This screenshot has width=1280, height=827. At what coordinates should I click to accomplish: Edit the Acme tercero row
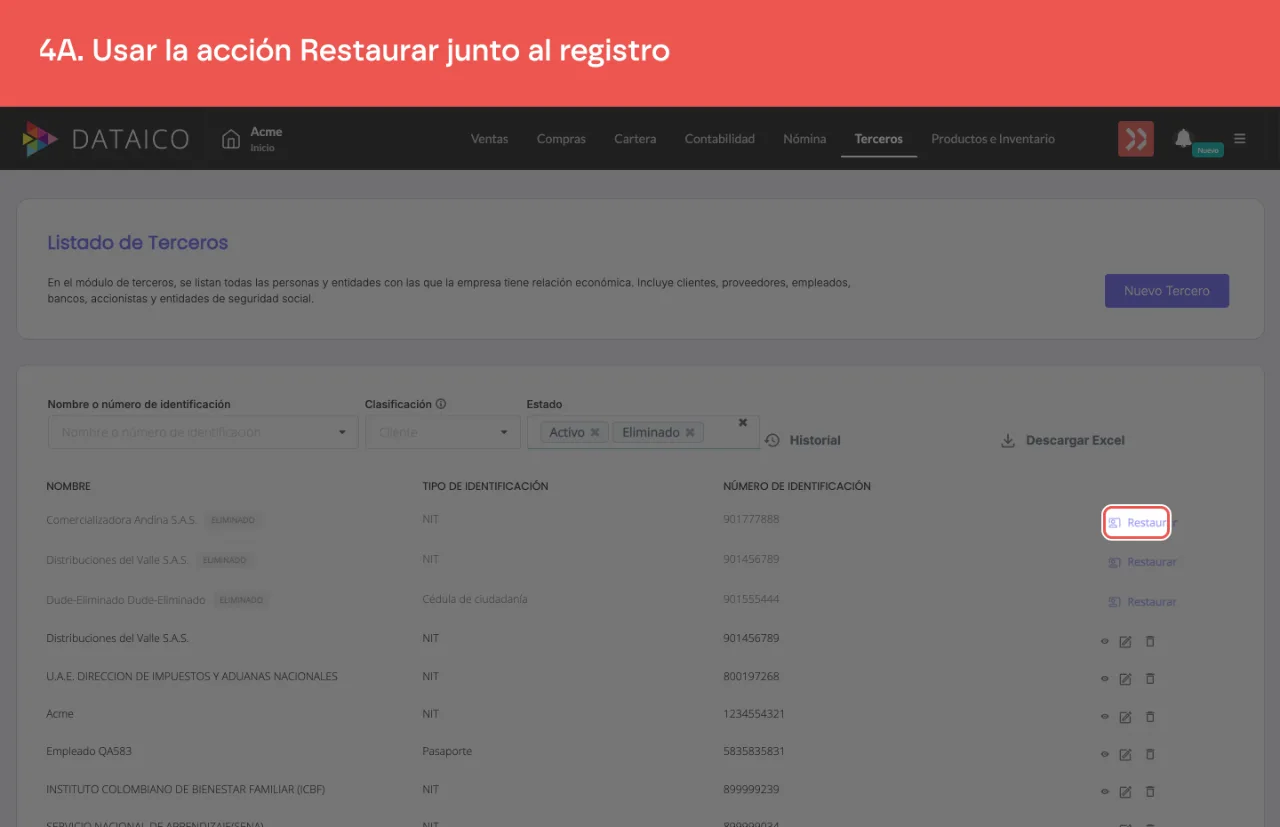[1125, 717]
